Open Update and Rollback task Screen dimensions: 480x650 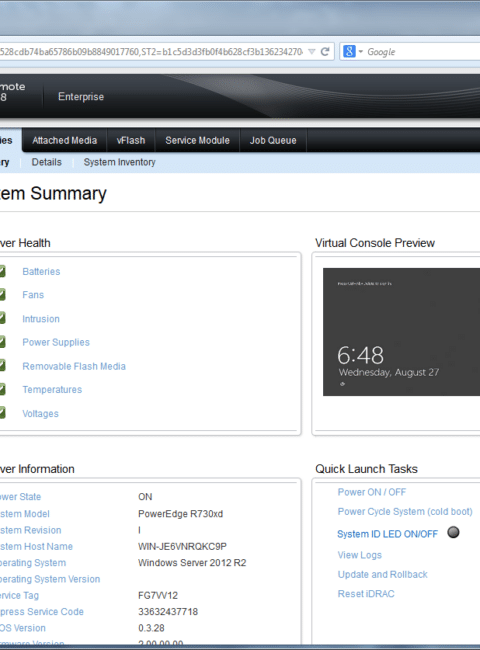383,575
